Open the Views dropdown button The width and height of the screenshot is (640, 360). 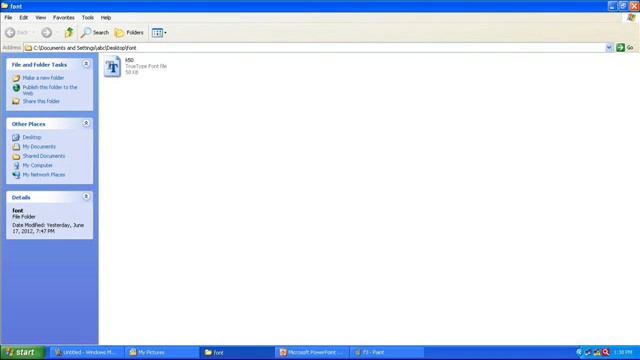[159, 32]
